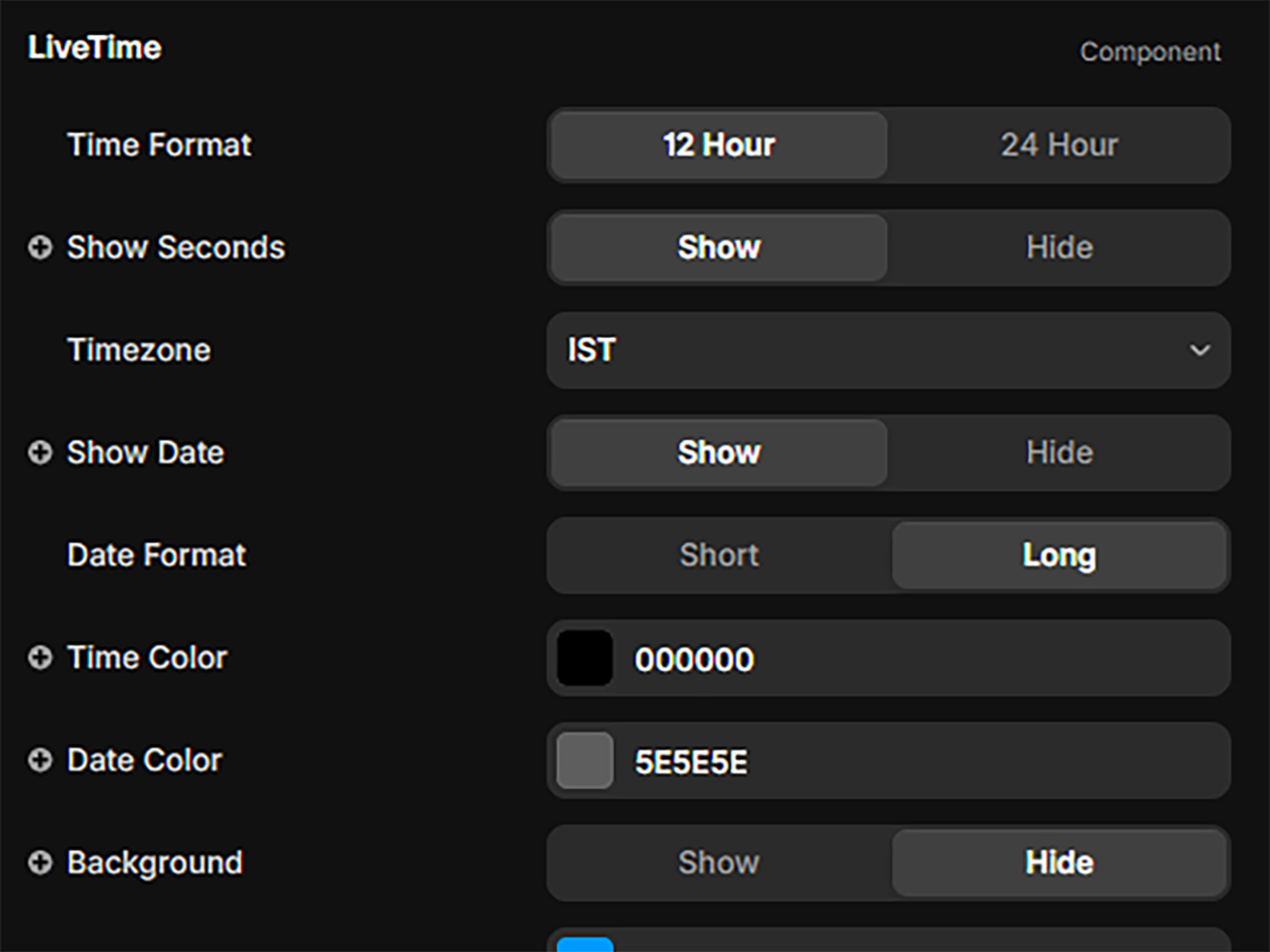Hide the date in Show Date row
The width and height of the screenshot is (1270, 952).
[x=1059, y=453]
